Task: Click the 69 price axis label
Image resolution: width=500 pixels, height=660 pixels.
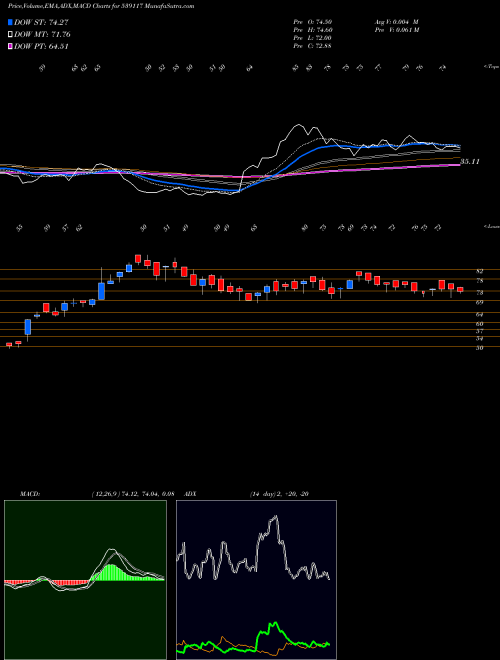Action: coord(479,302)
